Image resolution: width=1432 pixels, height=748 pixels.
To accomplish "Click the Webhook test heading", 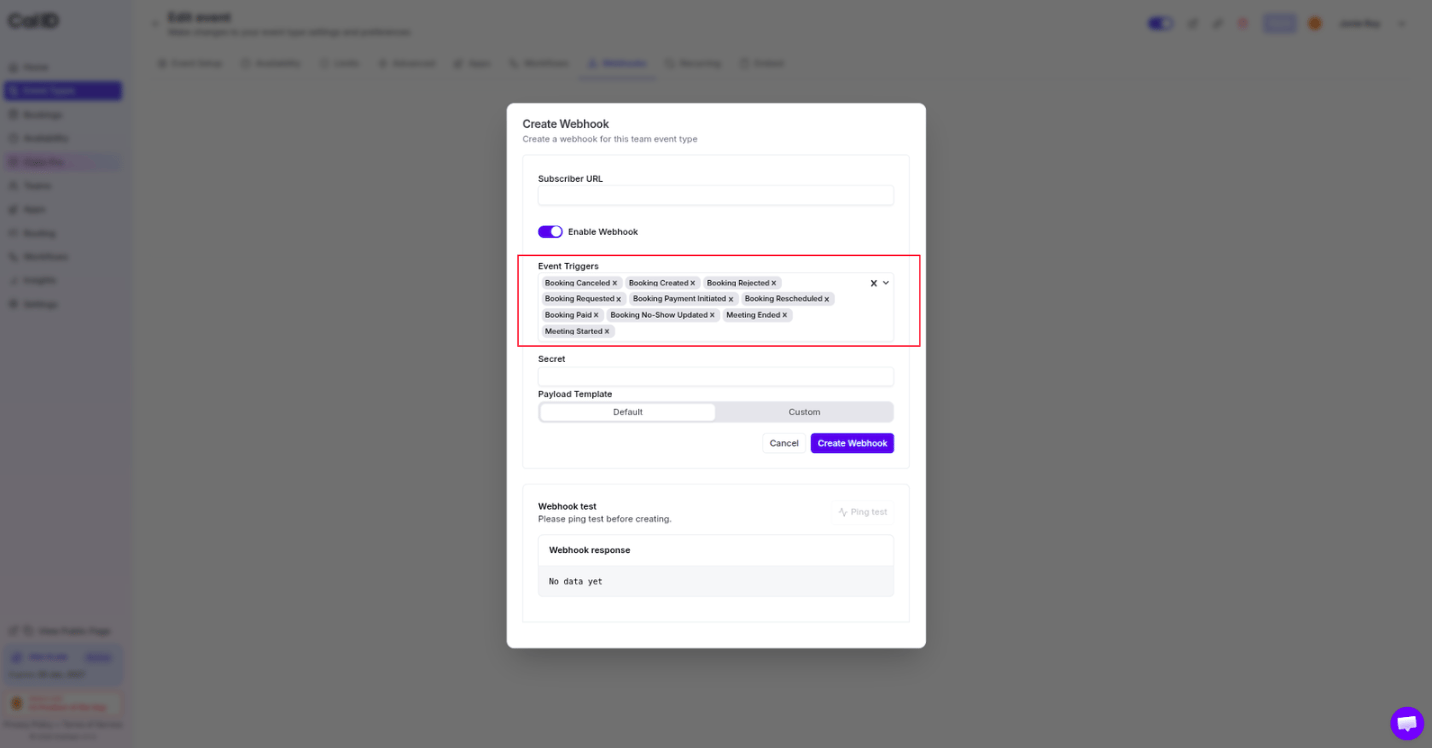I will pos(567,507).
